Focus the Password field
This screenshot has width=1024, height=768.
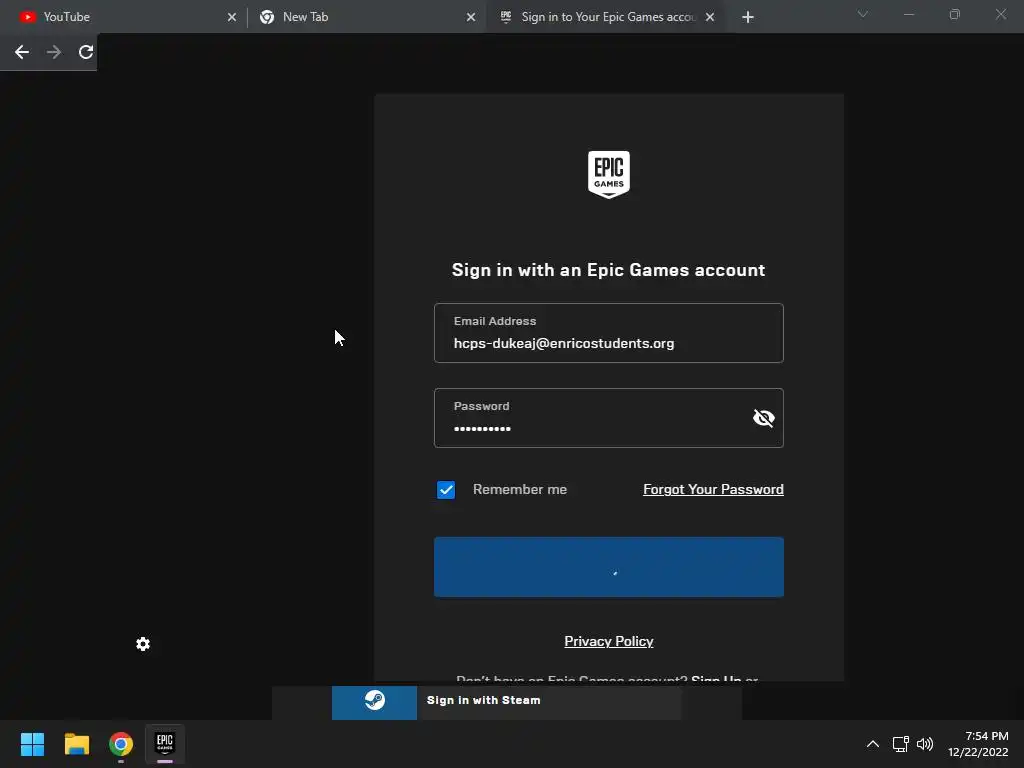point(609,418)
